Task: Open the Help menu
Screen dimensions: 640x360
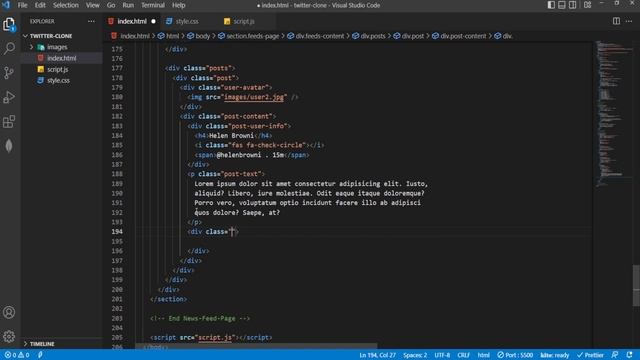Action: (178, 5)
